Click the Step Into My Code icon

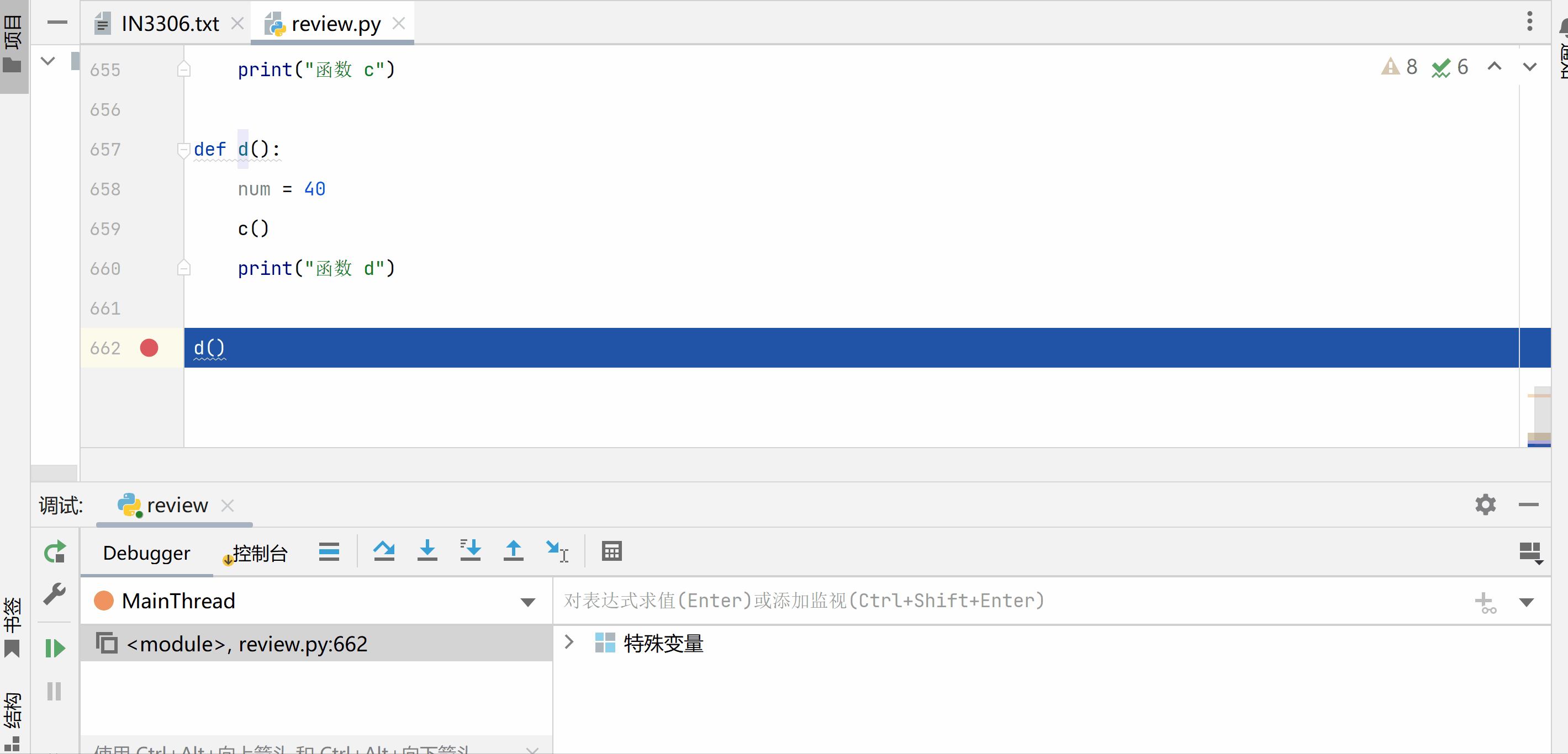(470, 551)
